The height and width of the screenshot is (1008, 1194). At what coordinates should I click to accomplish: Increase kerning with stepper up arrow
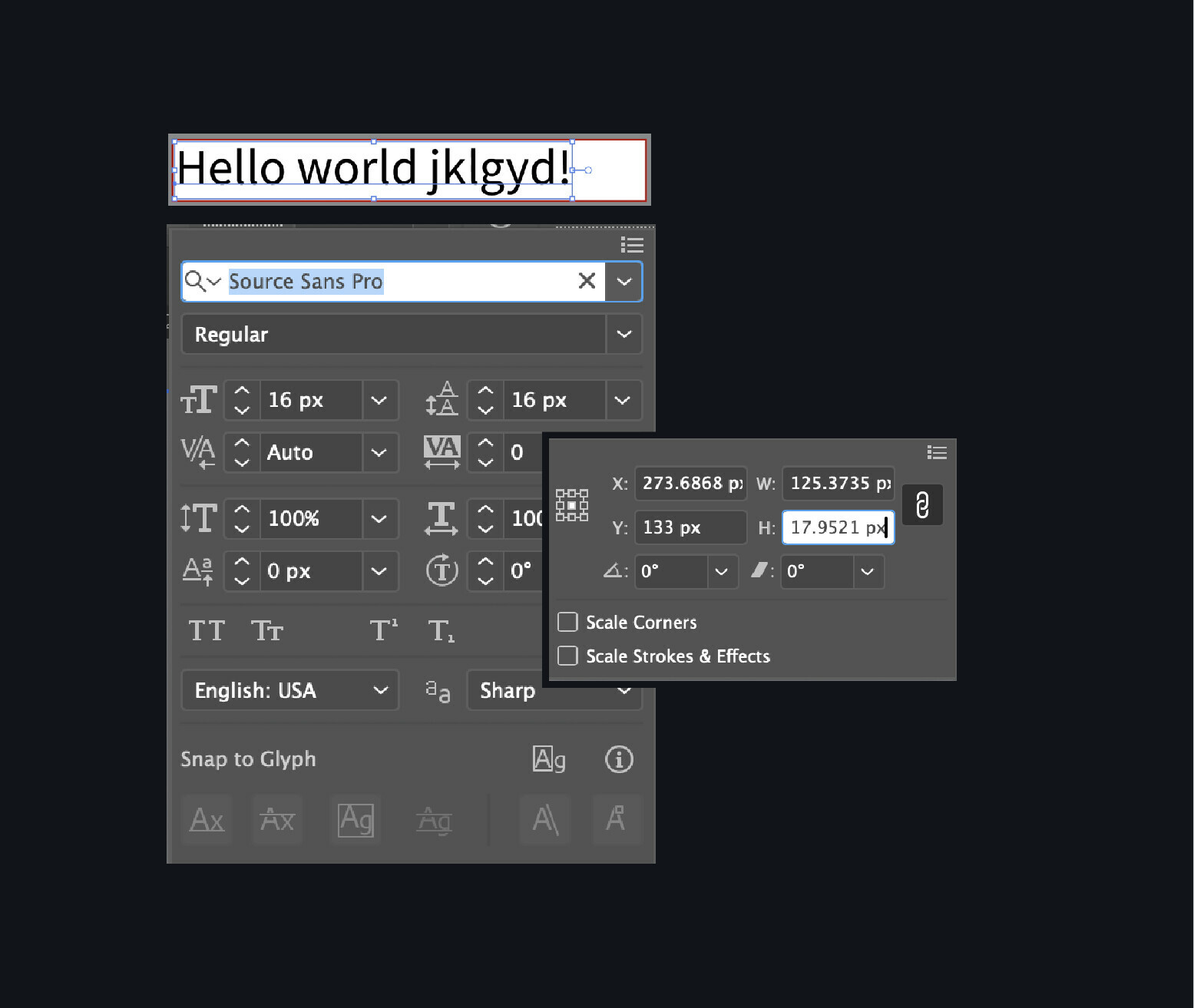pyautogui.click(x=242, y=443)
